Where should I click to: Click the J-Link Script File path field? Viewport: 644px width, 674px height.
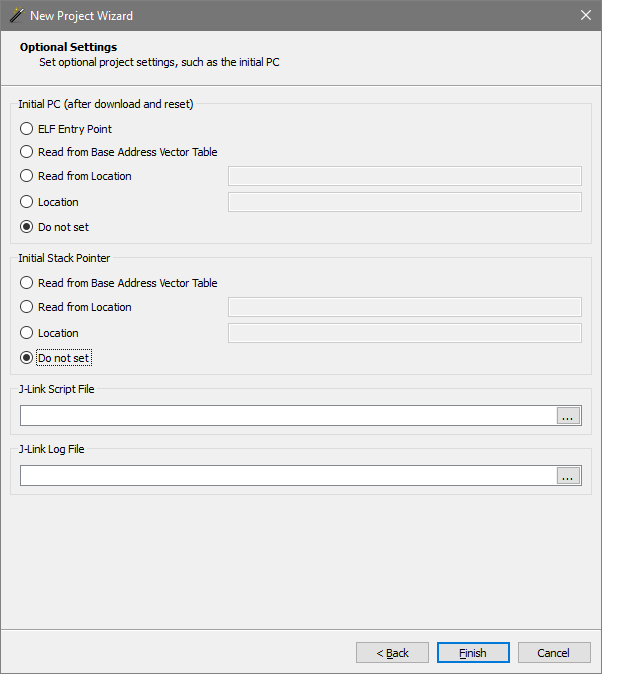[288, 416]
